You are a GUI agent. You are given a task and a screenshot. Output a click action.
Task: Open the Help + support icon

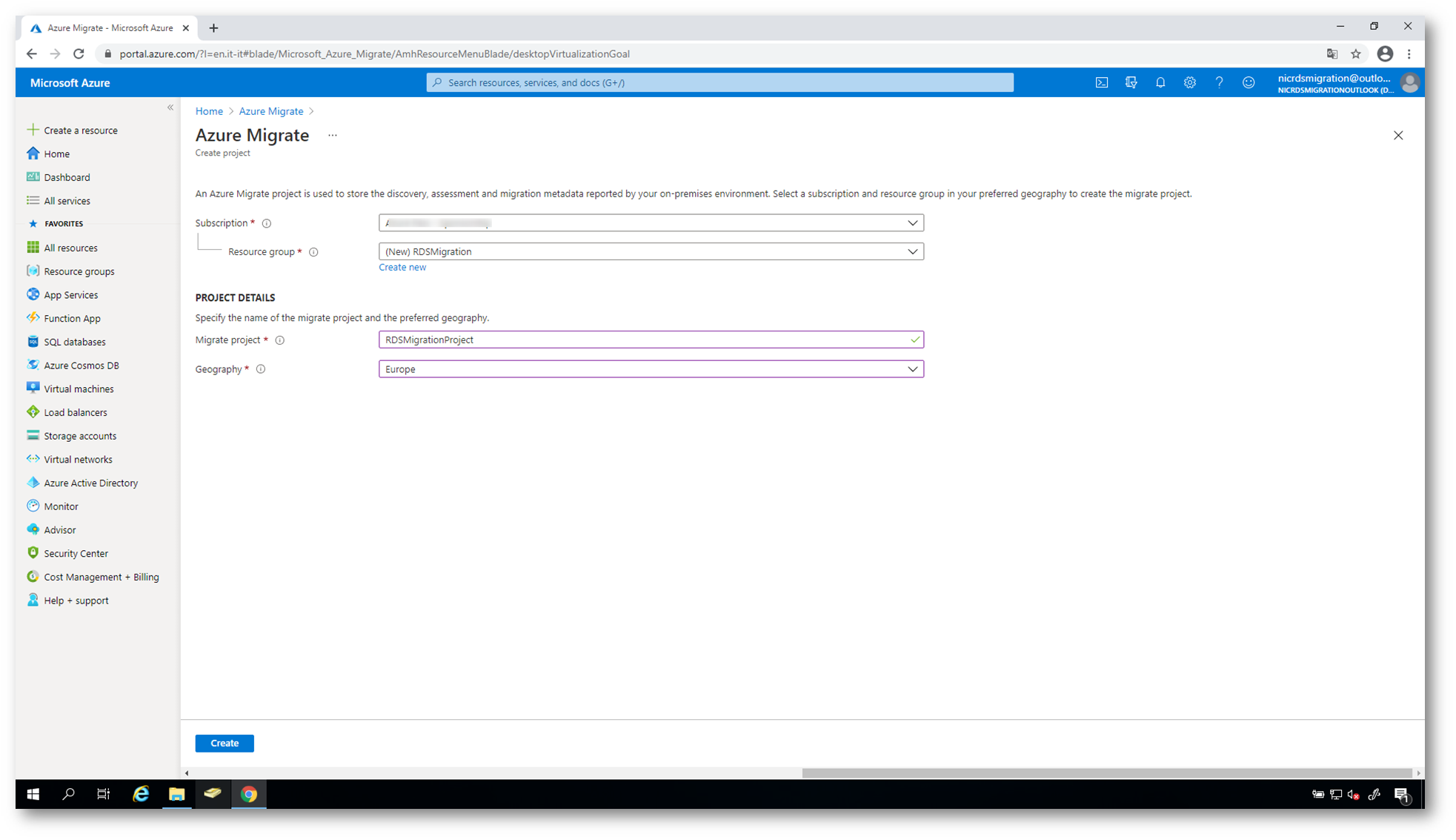[x=33, y=601]
